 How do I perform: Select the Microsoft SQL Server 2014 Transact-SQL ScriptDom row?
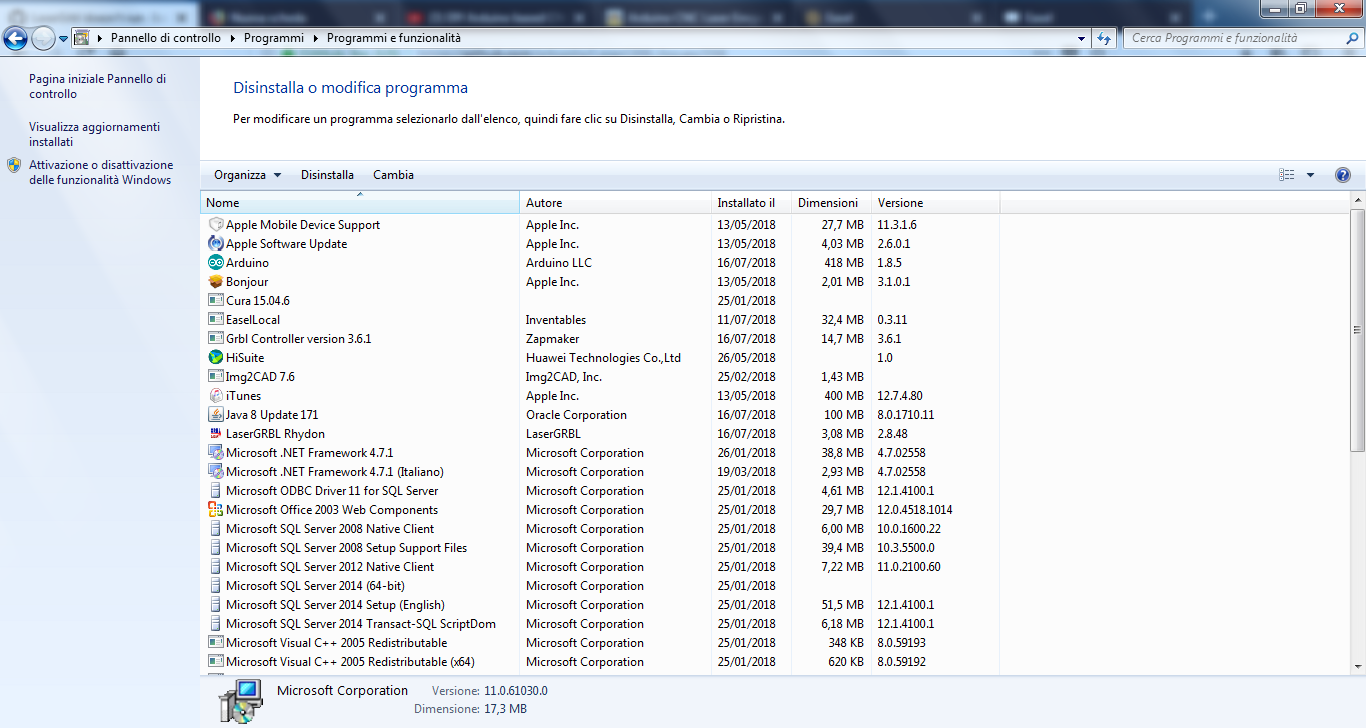pos(600,624)
